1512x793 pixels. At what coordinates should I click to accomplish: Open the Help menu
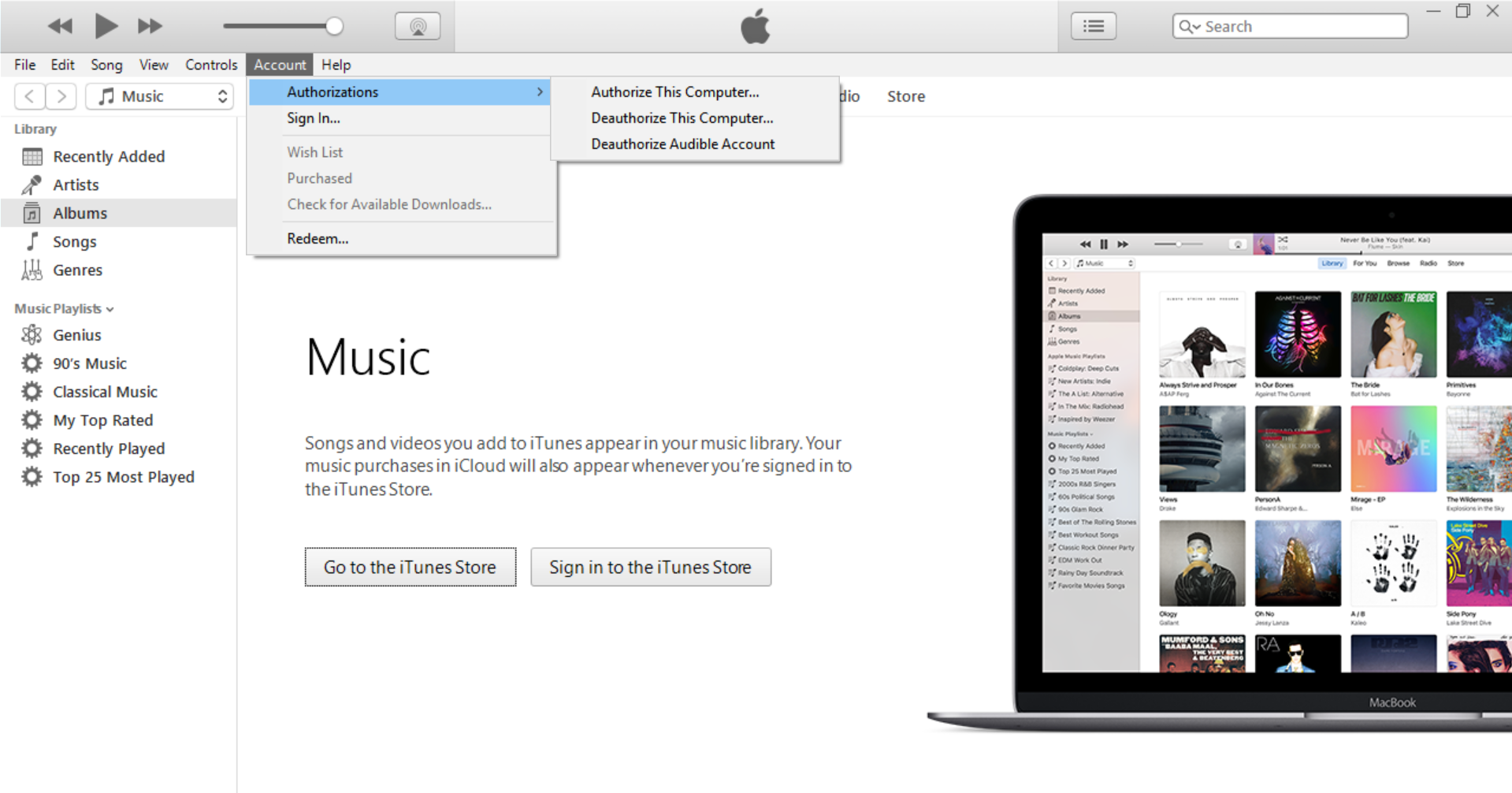(x=336, y=65)
